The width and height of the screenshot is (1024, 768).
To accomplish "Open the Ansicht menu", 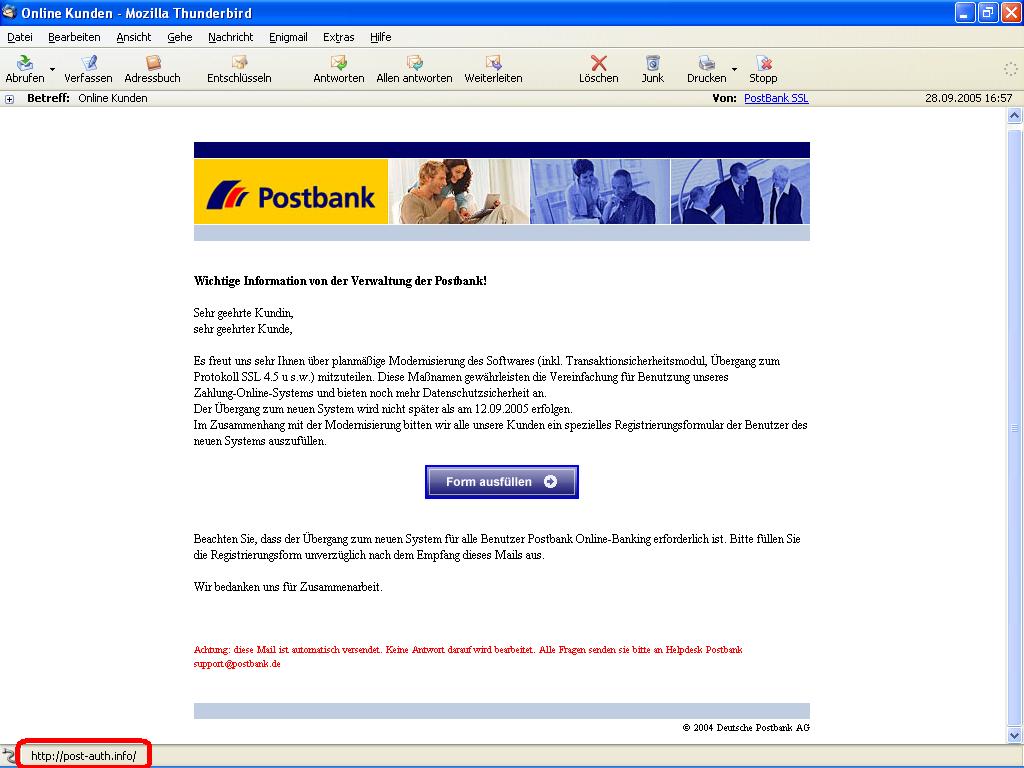I will point(134,37).
